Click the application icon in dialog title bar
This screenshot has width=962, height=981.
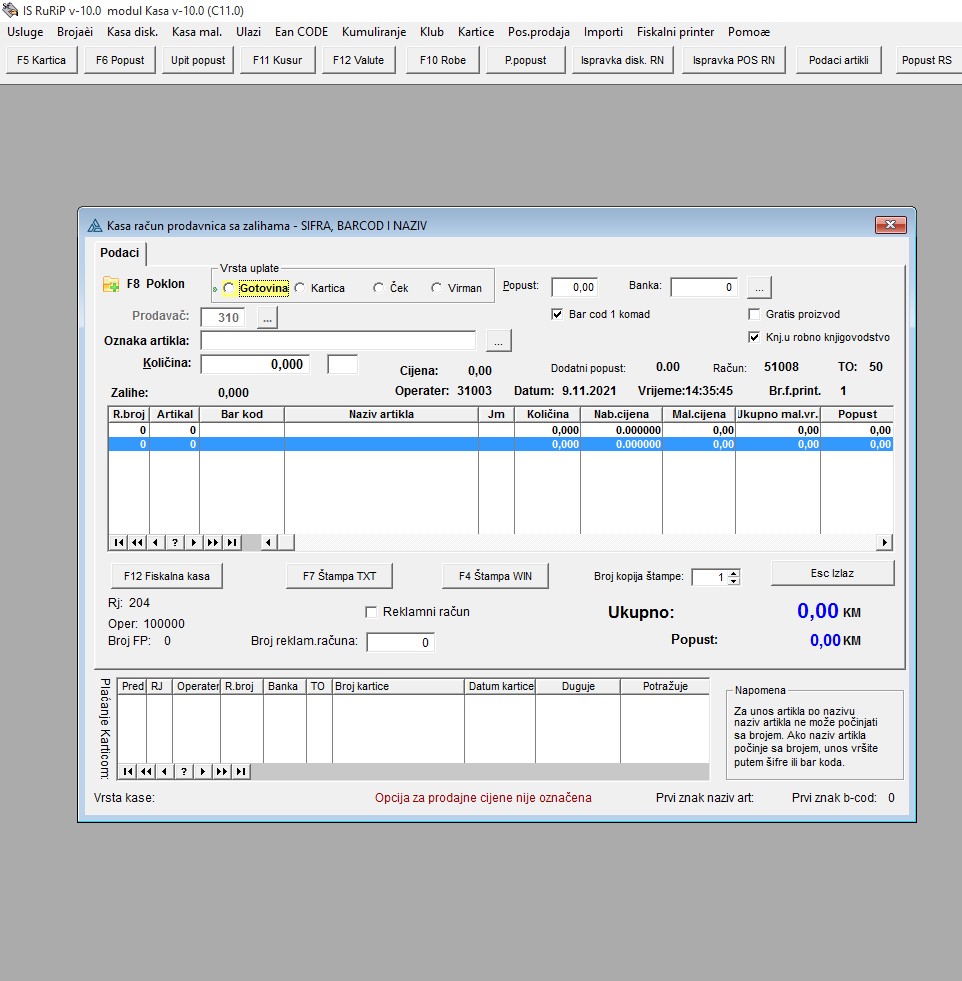click(95, 226)
